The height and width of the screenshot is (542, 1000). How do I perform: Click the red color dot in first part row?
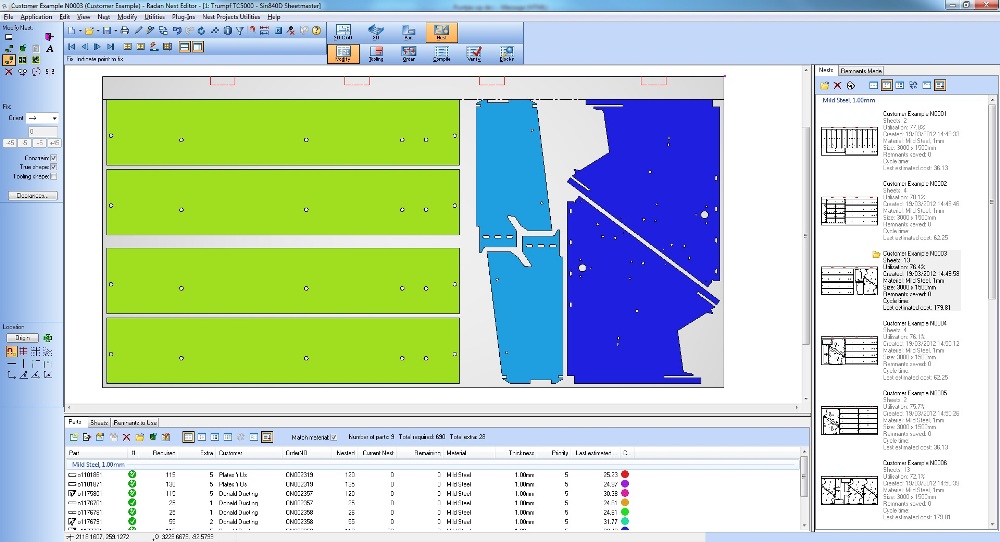(x=626, y=474)
